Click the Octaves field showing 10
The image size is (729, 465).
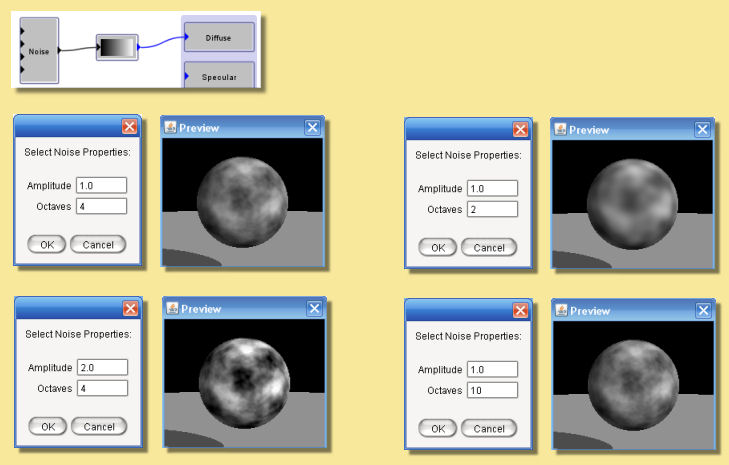tap(492, 390)
